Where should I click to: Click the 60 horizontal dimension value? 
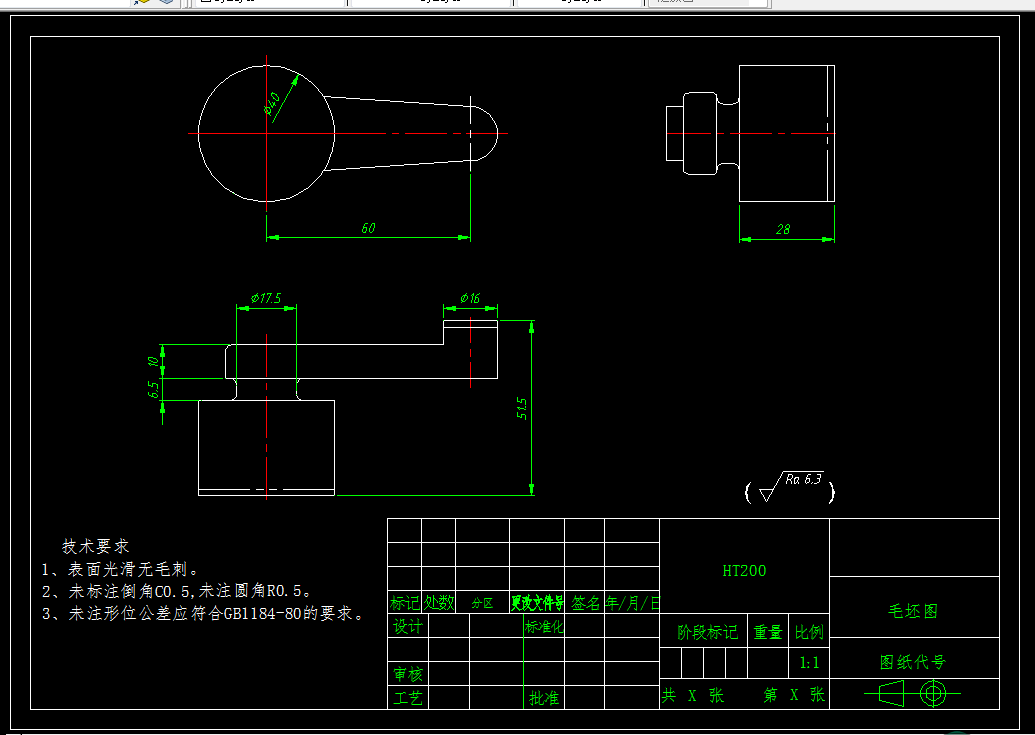pos(368,228)
